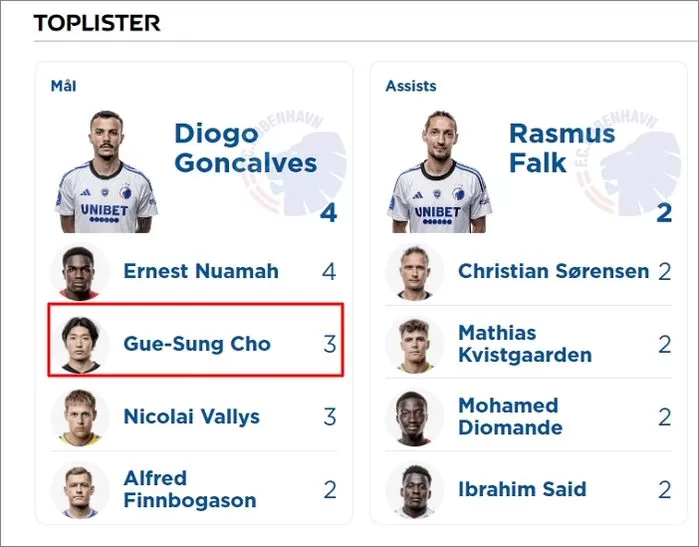Open Nicolai Vallys name link
The height and width of the screenshot is (547, 699).
(x=192, y=417)
